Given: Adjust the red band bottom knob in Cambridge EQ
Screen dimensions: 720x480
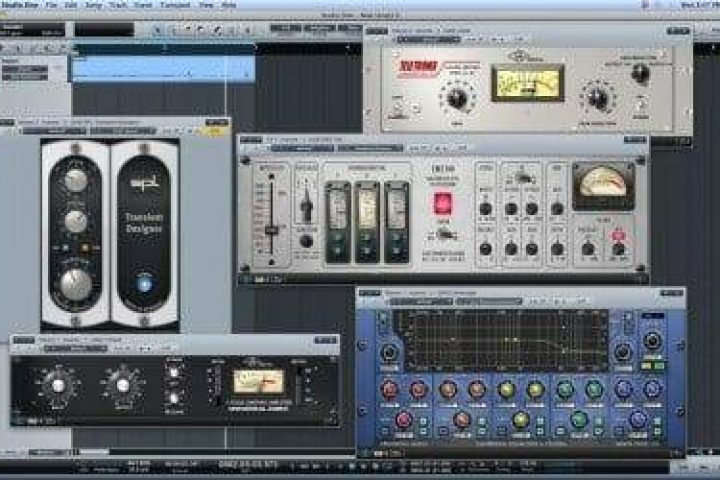Looking at the screenshot, I should [x=403, y=419].
